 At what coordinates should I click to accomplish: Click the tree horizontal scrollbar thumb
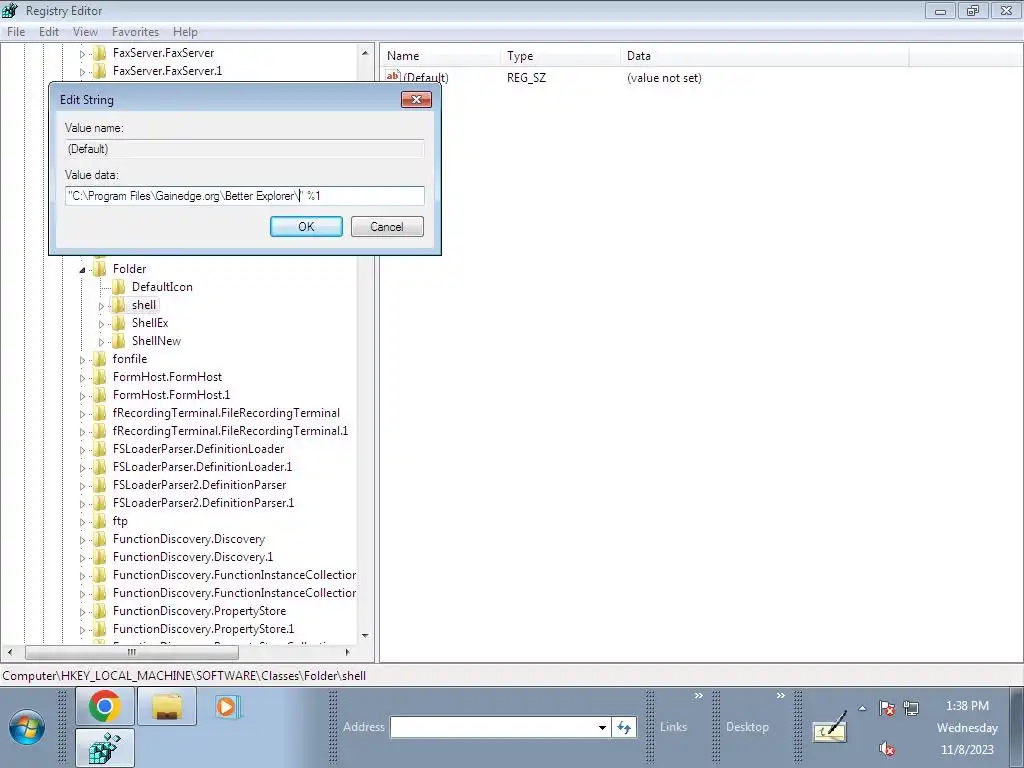pos(132,652)
